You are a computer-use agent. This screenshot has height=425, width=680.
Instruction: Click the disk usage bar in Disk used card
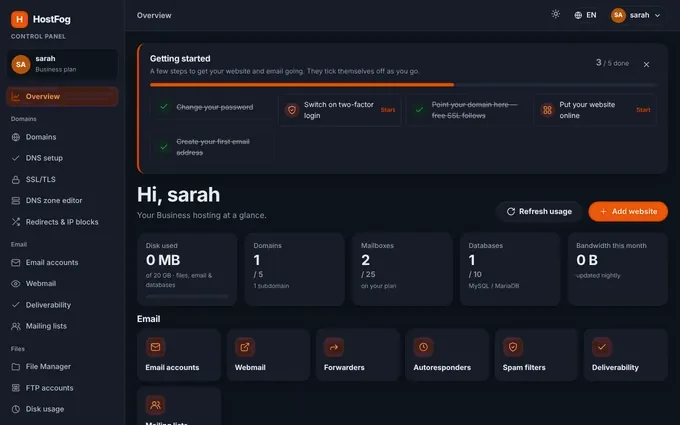187,296
